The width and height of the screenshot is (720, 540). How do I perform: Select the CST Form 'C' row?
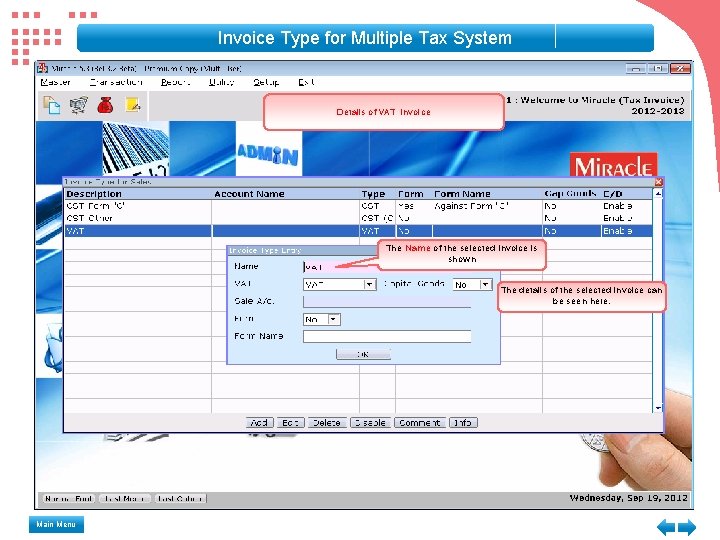(358, 206)
